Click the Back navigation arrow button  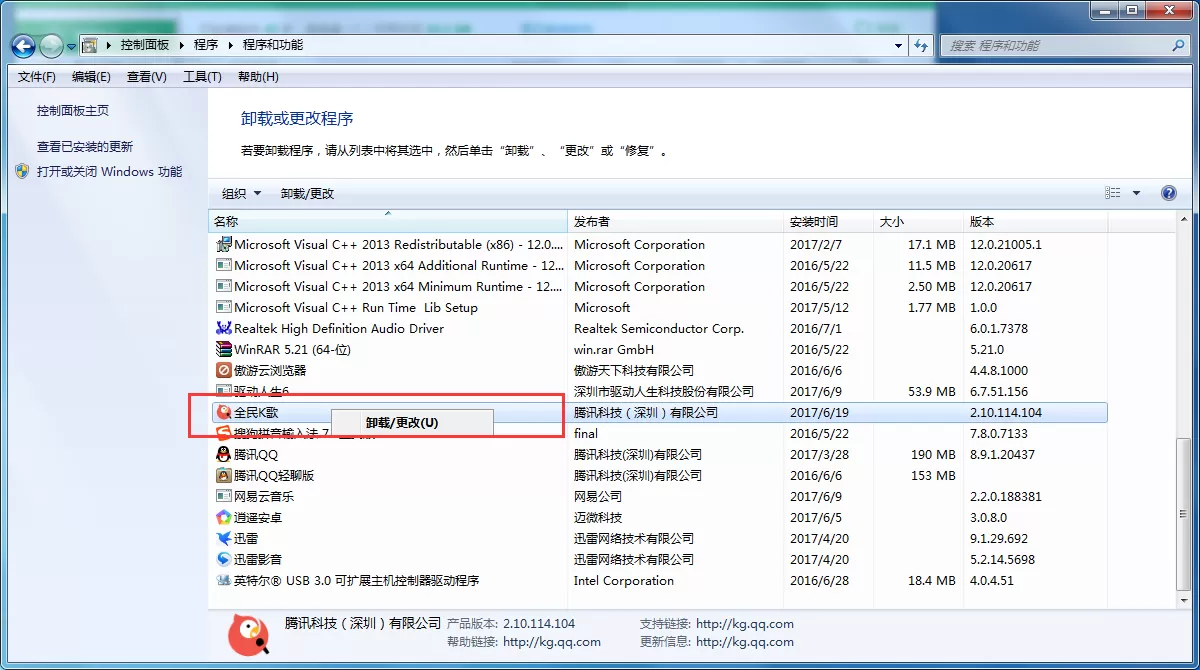[23, 46]
